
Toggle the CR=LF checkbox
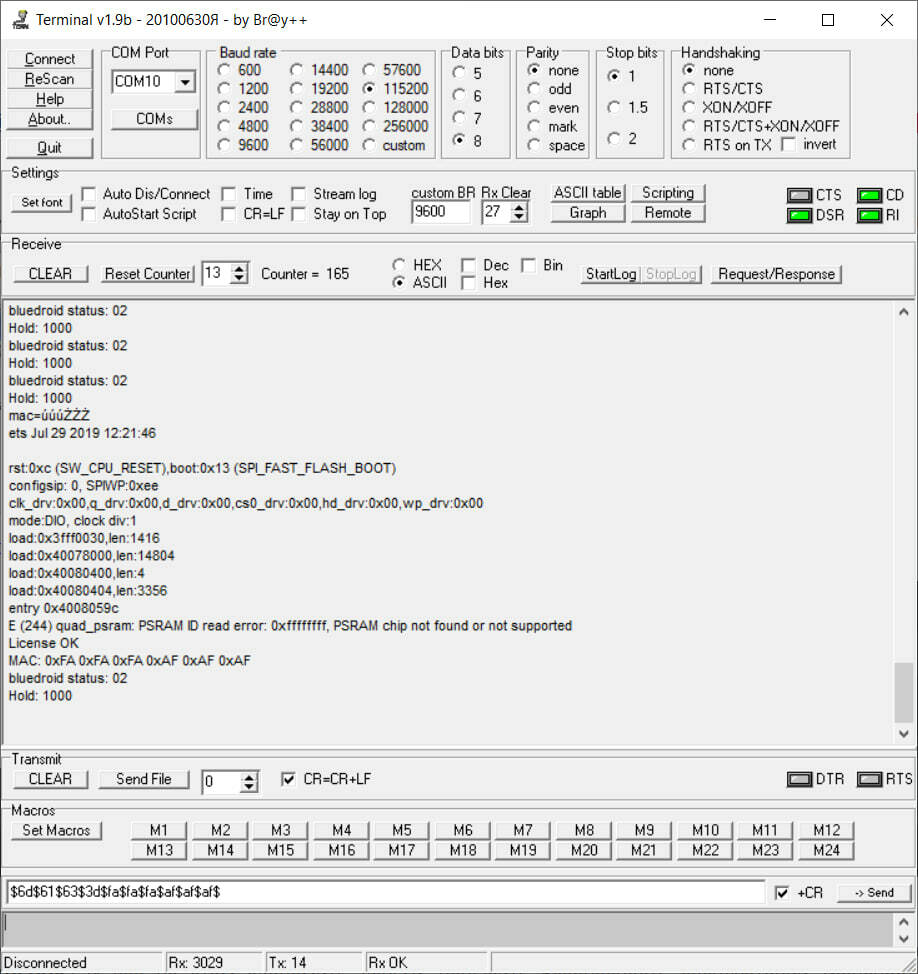(x=229, y=214)
